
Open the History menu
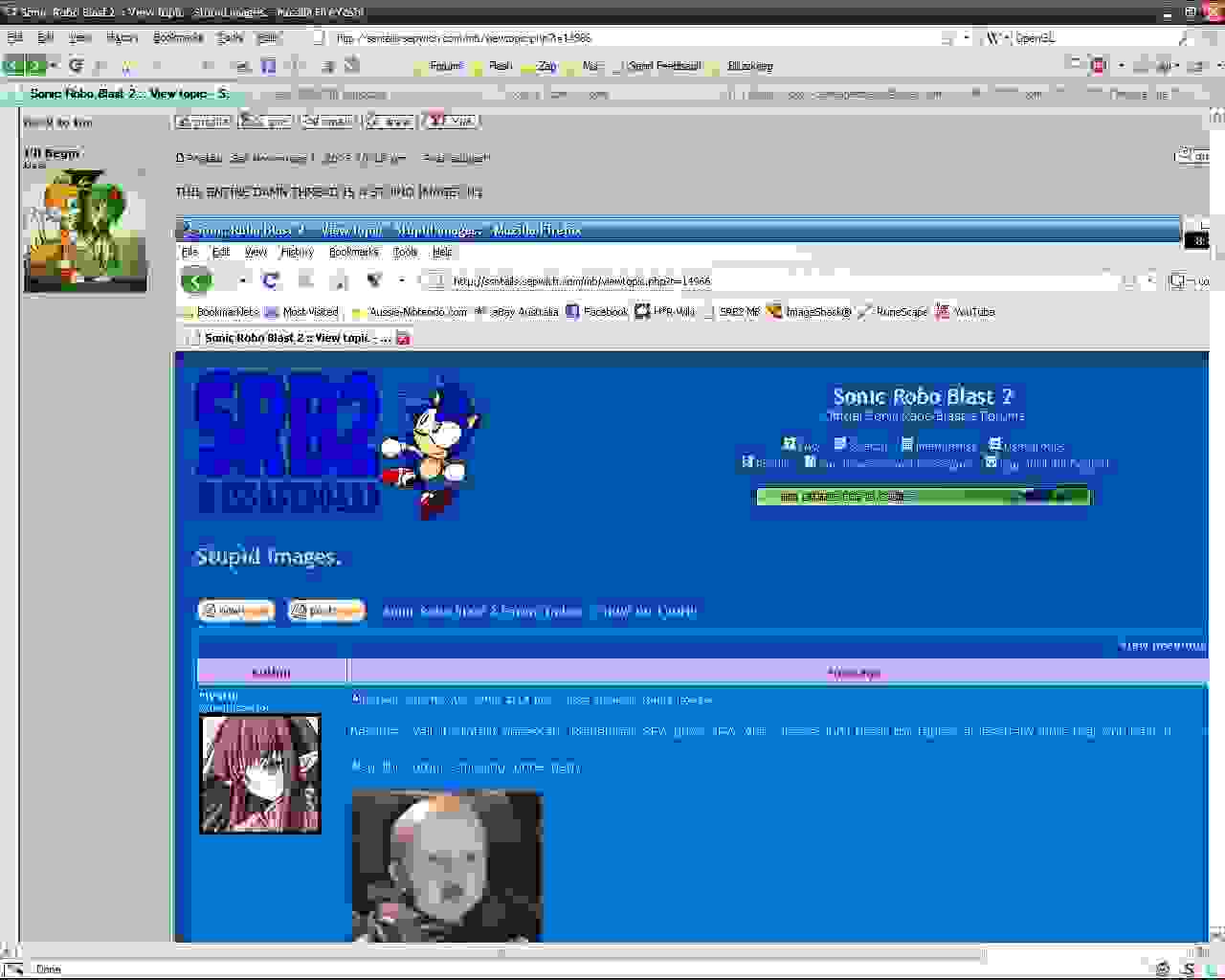tap(122, 37)
